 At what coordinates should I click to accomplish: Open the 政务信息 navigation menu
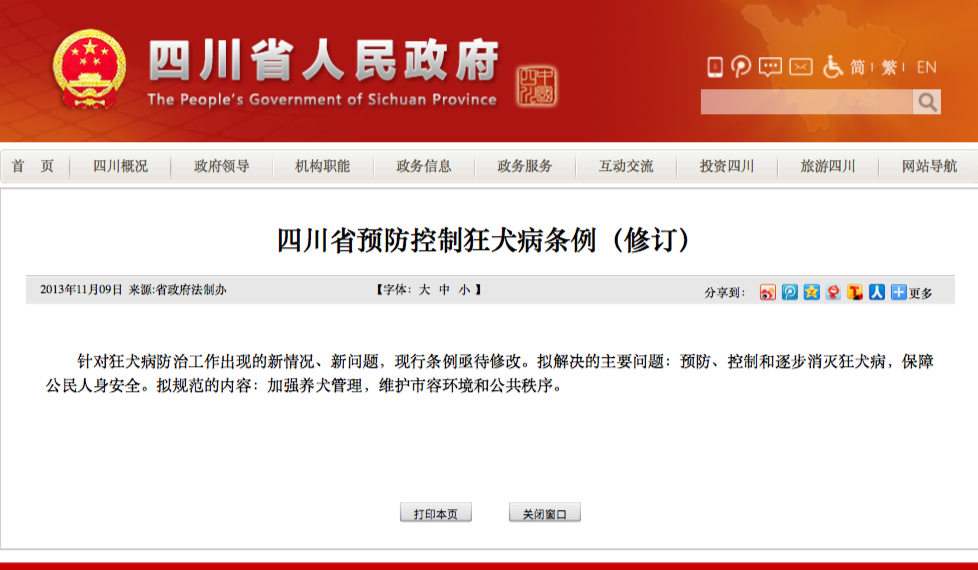pos(424,167)
